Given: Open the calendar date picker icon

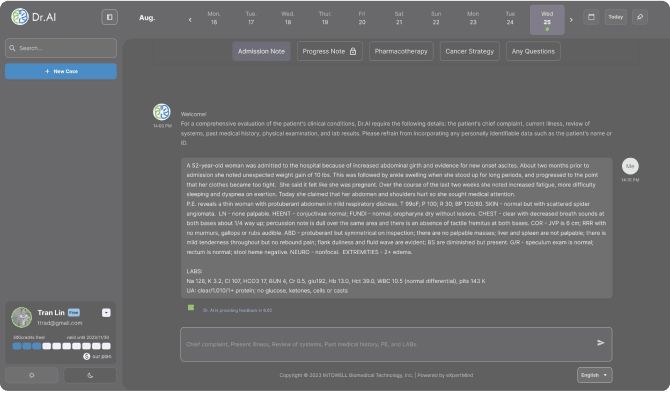Looking at the screenshot, I should [591, 17].
